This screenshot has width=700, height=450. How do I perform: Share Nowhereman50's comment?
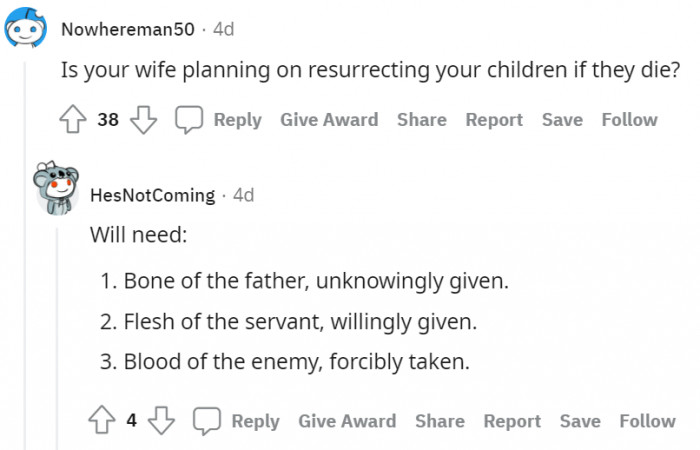click(x=421, y=120)
